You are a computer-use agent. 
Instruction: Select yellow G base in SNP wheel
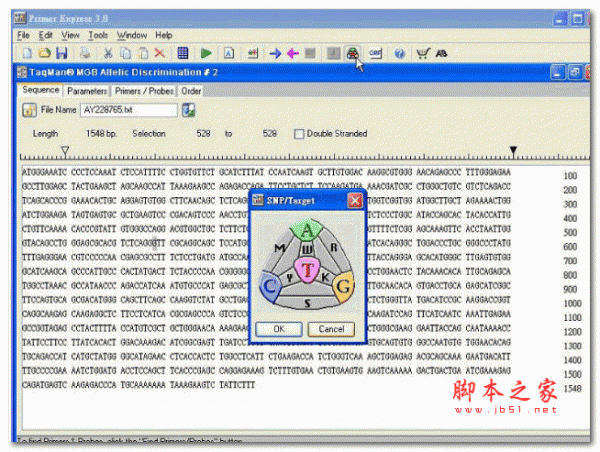pyautogui.click(x=343, y=286)
